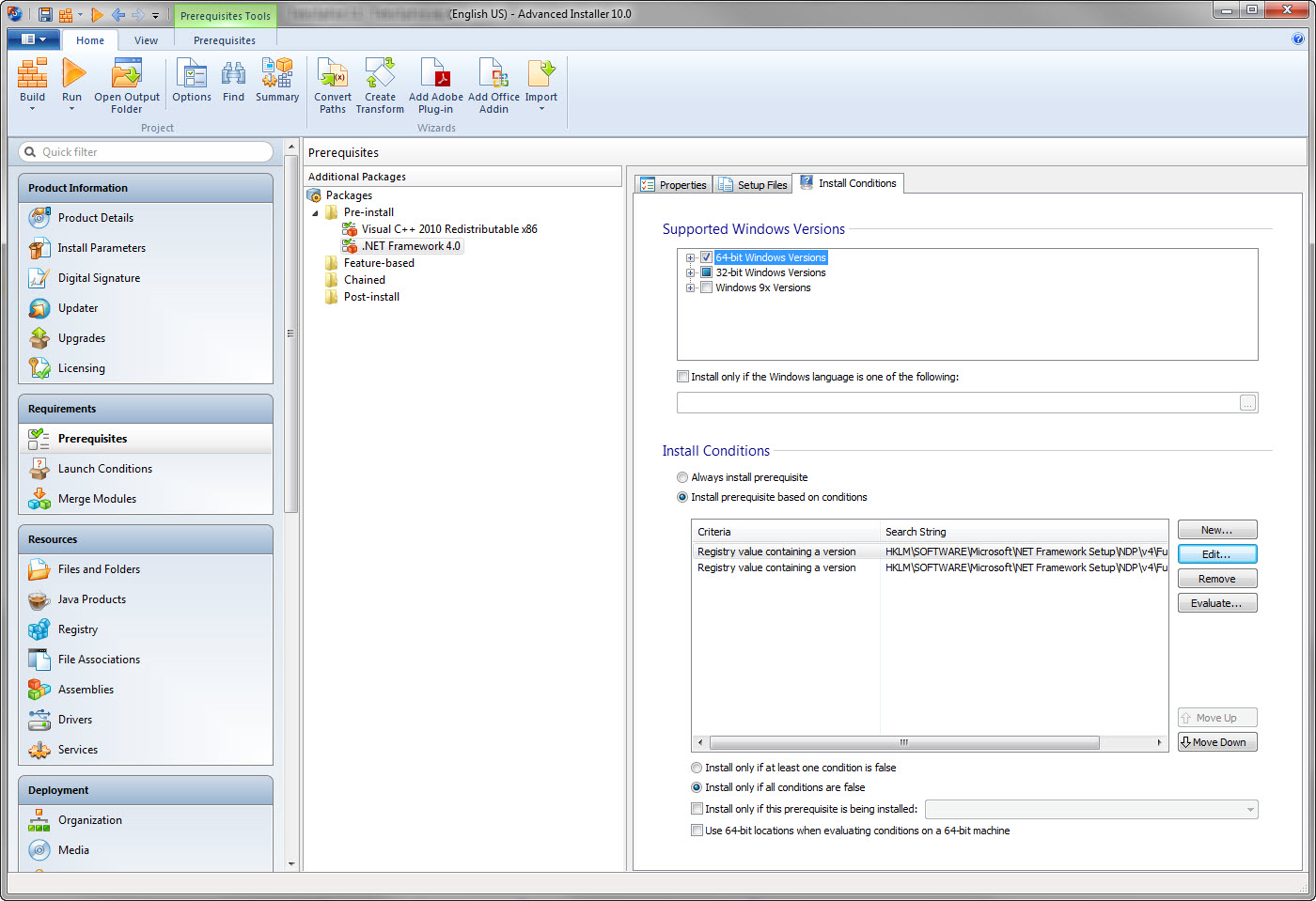
Task: Collapse the Pre-install folder in tree
Action: pyautogui.click(x=315, y=213)
